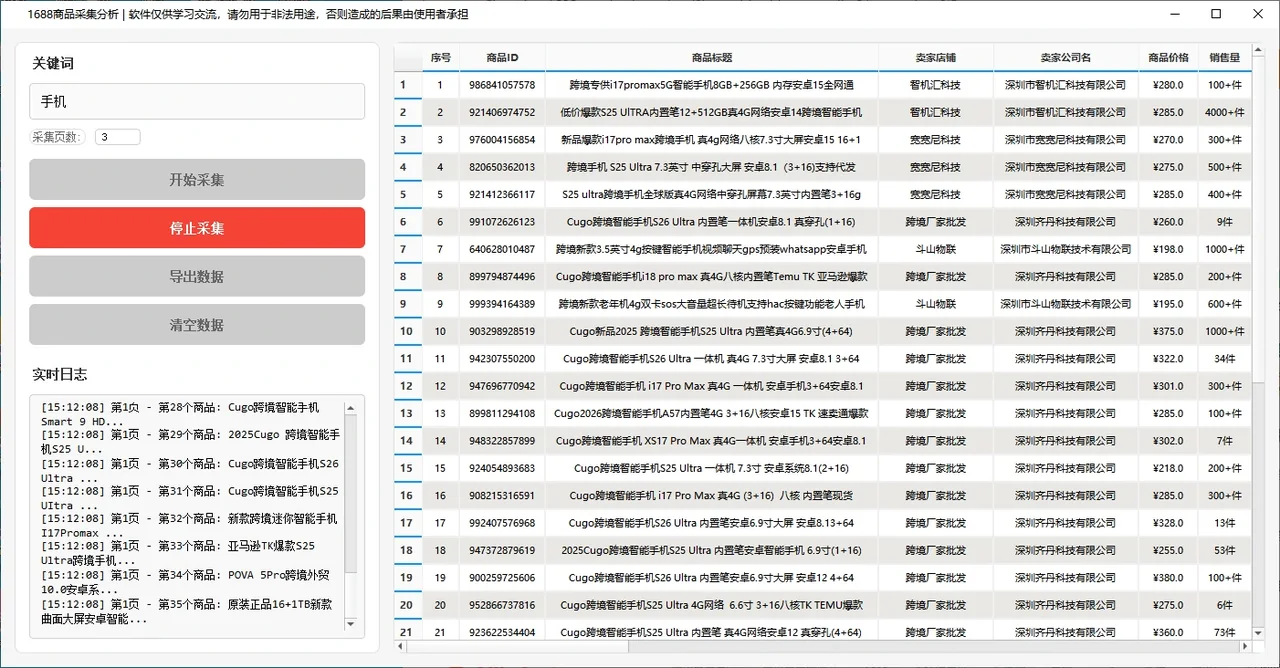Sort by 序号 column header

[441, 57]
